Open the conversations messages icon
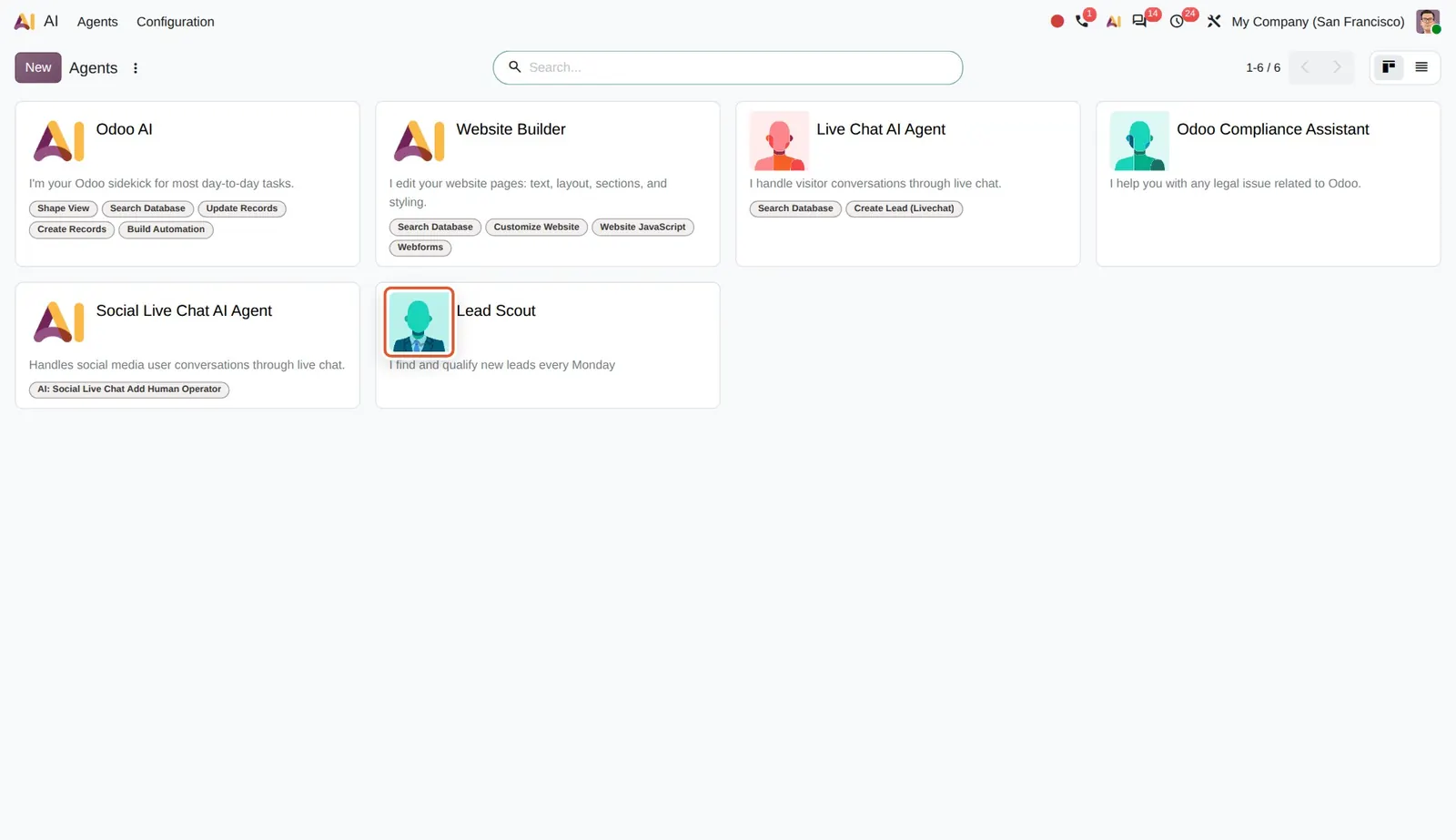The width and height of the screenshot is (1456, 840). [x=1139, y=21]
